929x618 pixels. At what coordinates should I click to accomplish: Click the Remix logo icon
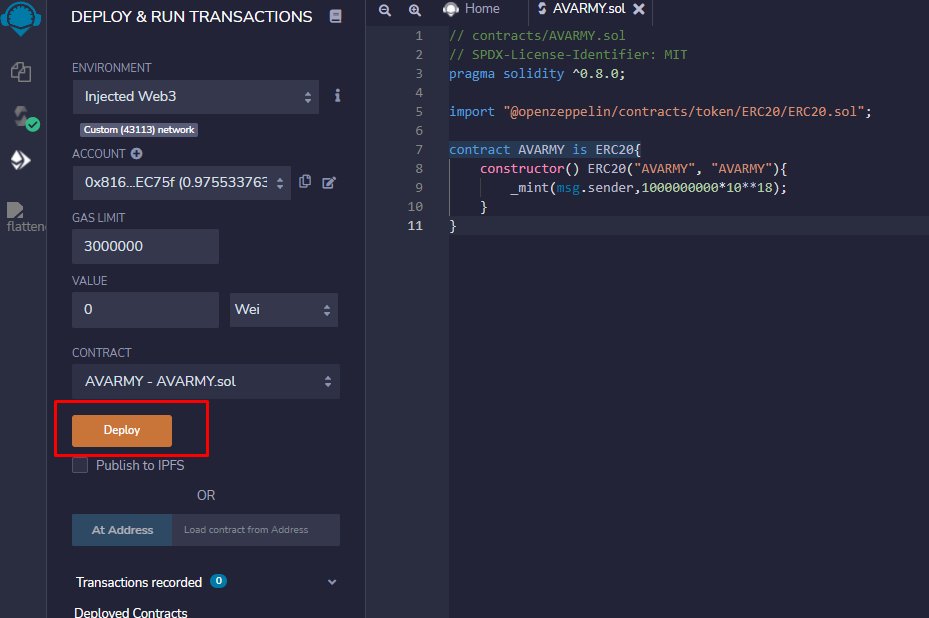click(21, 18)
